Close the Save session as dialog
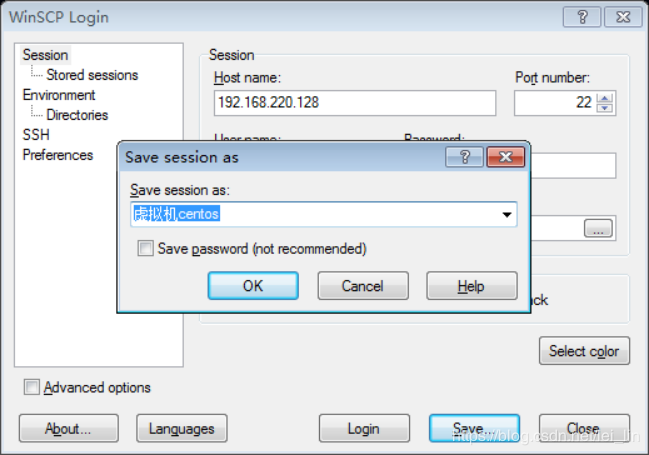The height and width of the screenshot is (455, 649). (505, 157)
